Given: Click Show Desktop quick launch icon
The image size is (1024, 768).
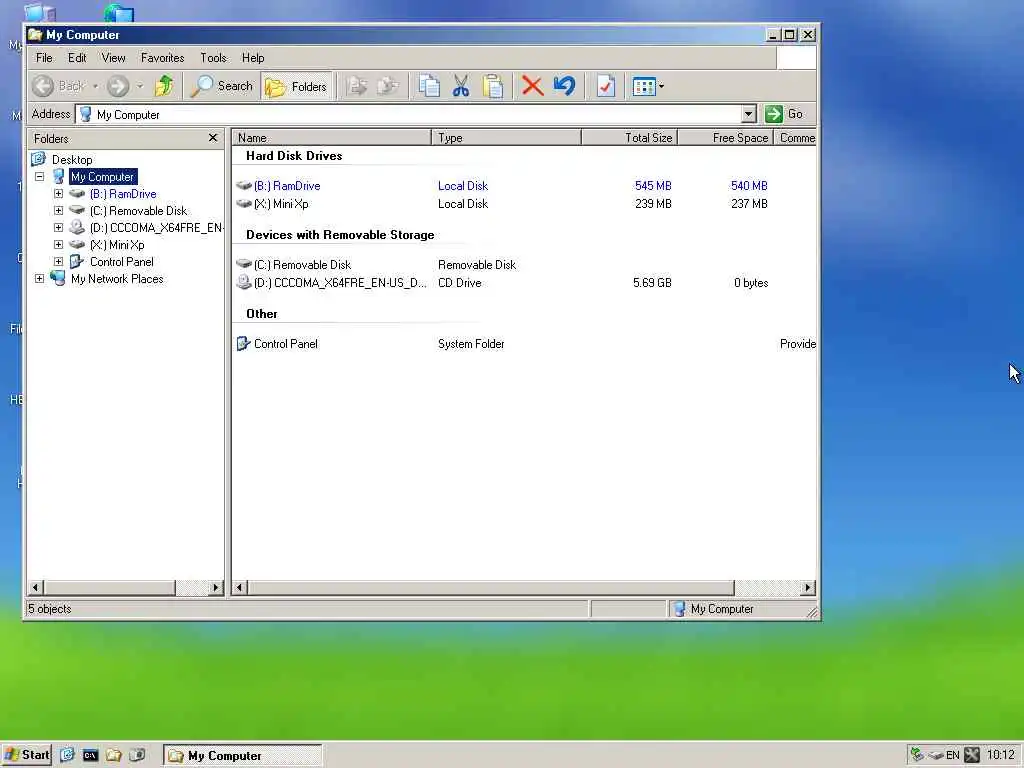Looking at the screenshot, I should tap(67, 755).
